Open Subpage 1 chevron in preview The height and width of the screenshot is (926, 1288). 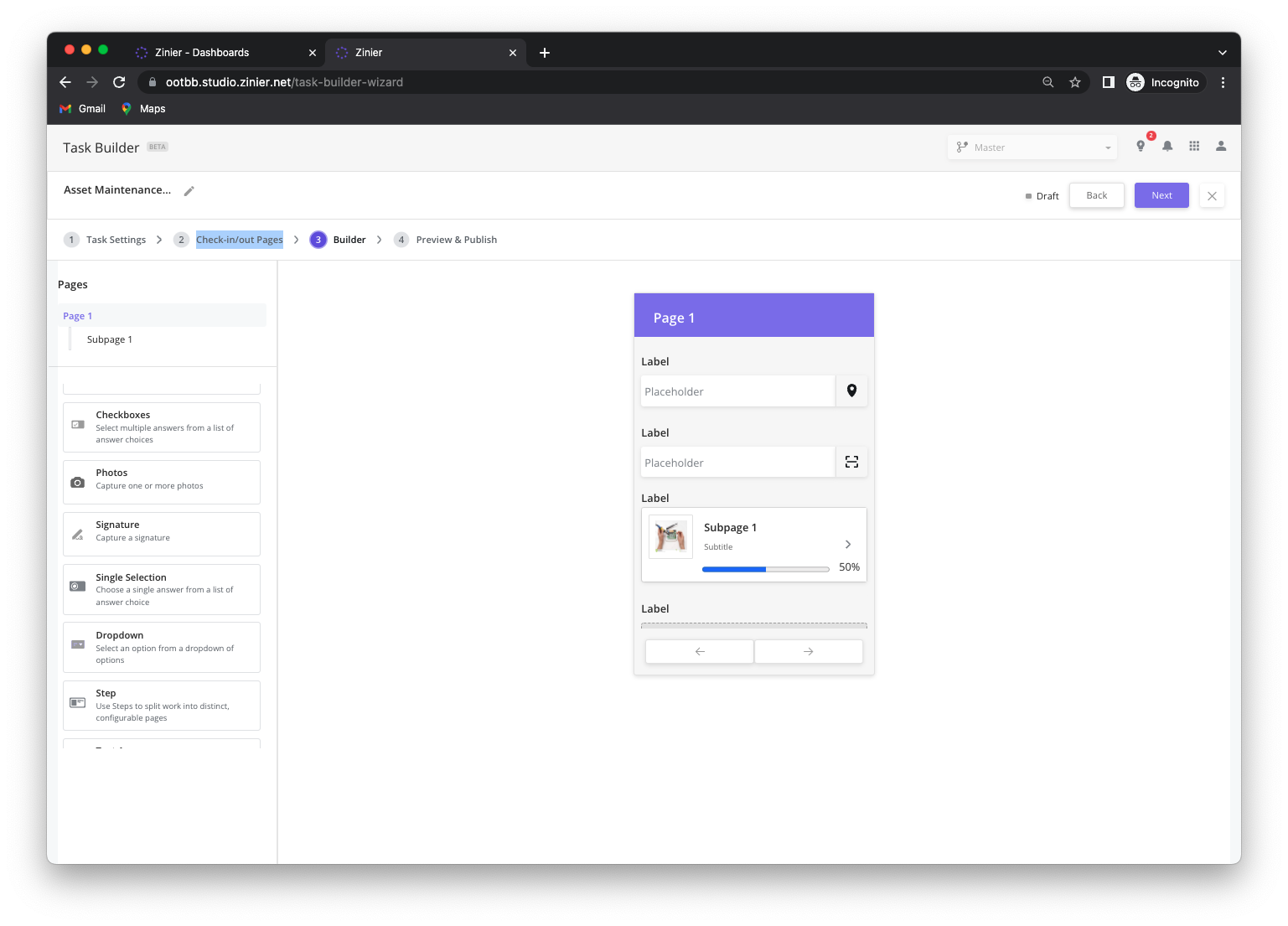point(848,544)
